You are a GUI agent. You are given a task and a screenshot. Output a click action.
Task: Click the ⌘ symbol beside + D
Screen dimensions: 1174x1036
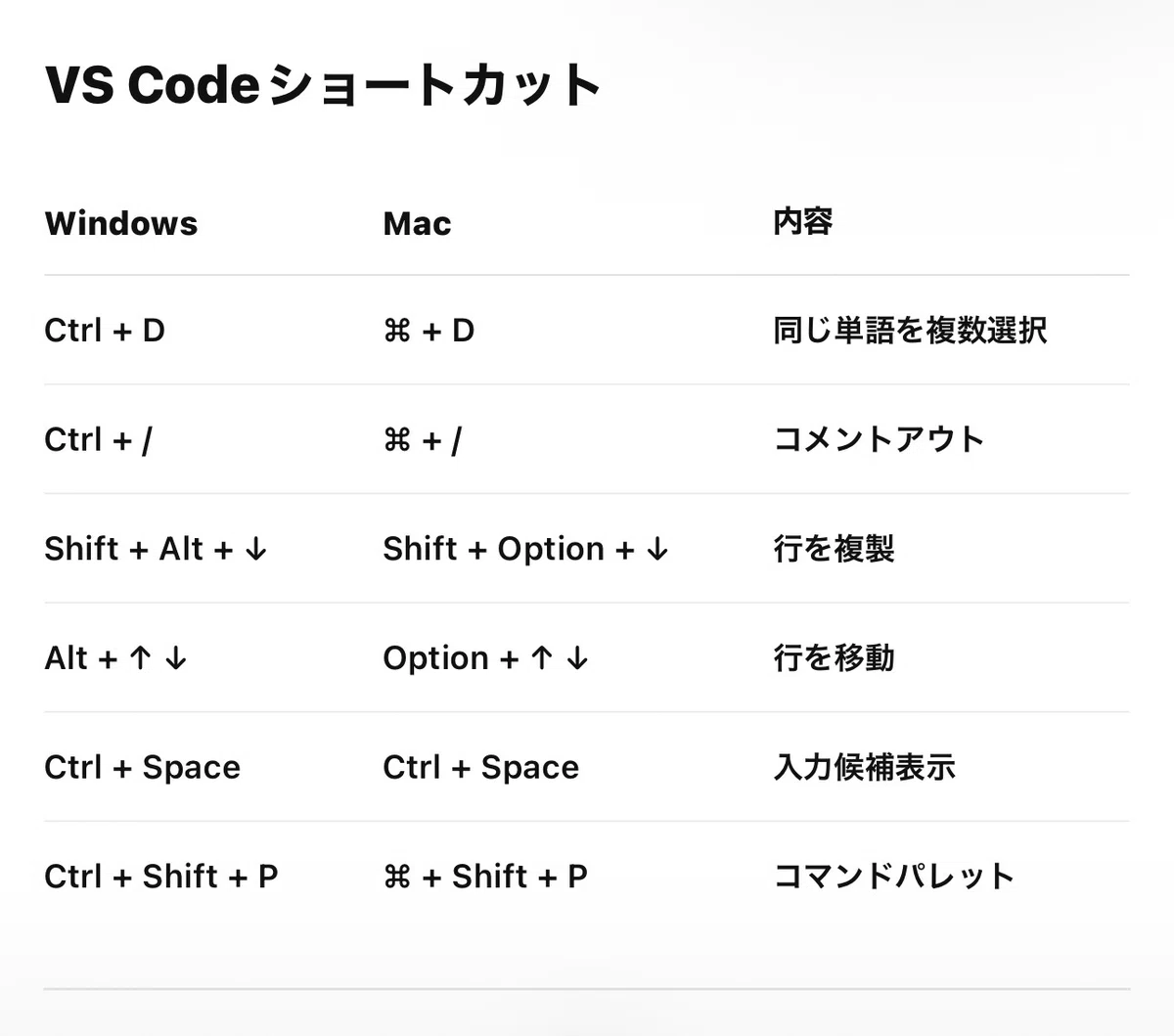[397, 332]
